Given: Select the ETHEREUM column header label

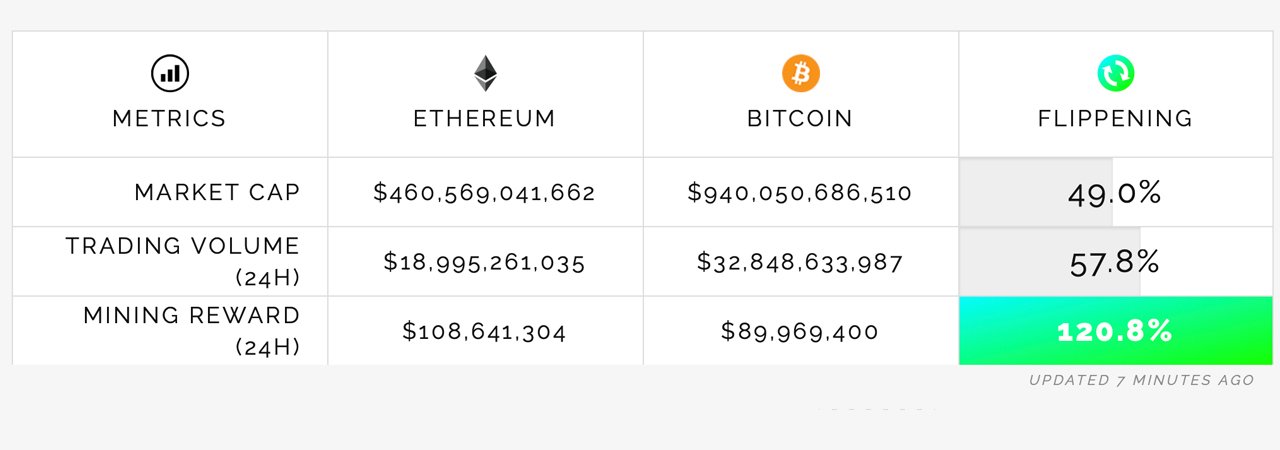Looking at the screenshot, I should tap(485, 119).
